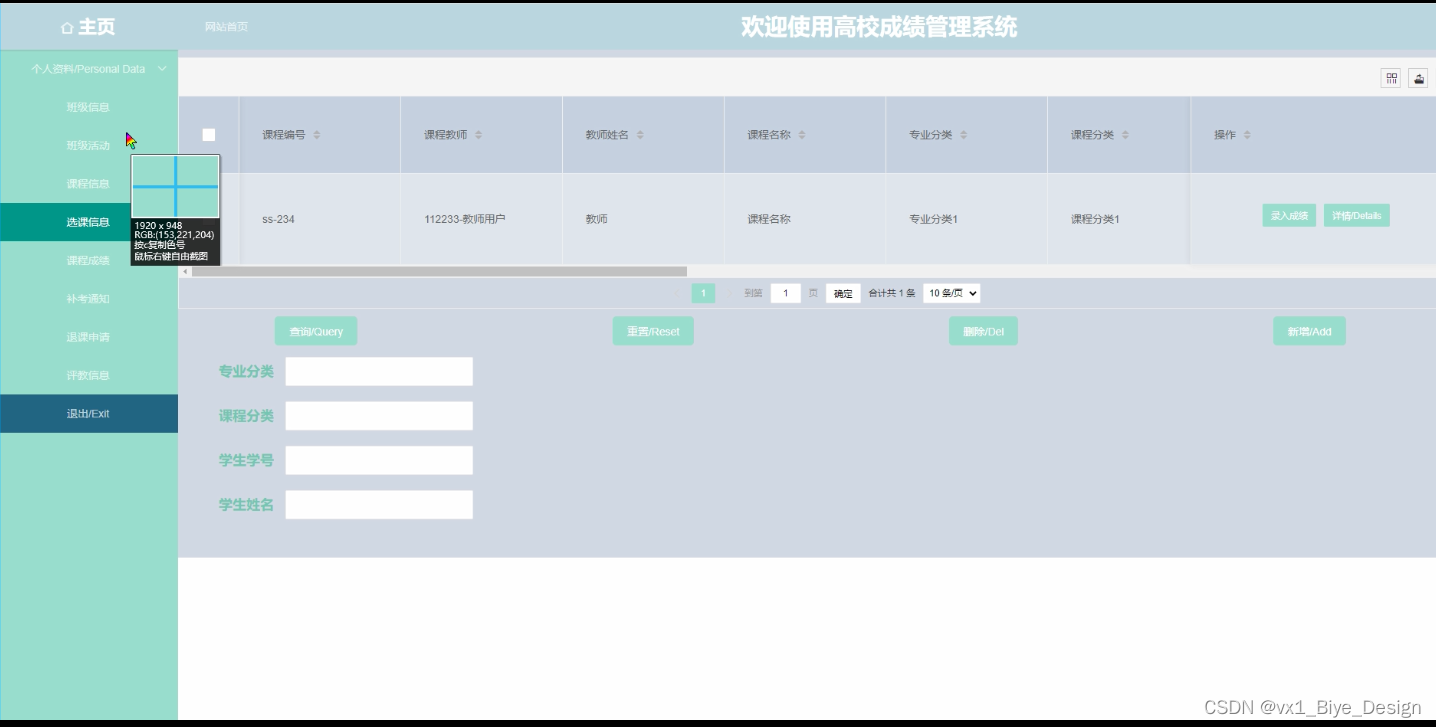1436x727 pixels.
Task: Sort the 操作 column
Action: click(1245, 134)
